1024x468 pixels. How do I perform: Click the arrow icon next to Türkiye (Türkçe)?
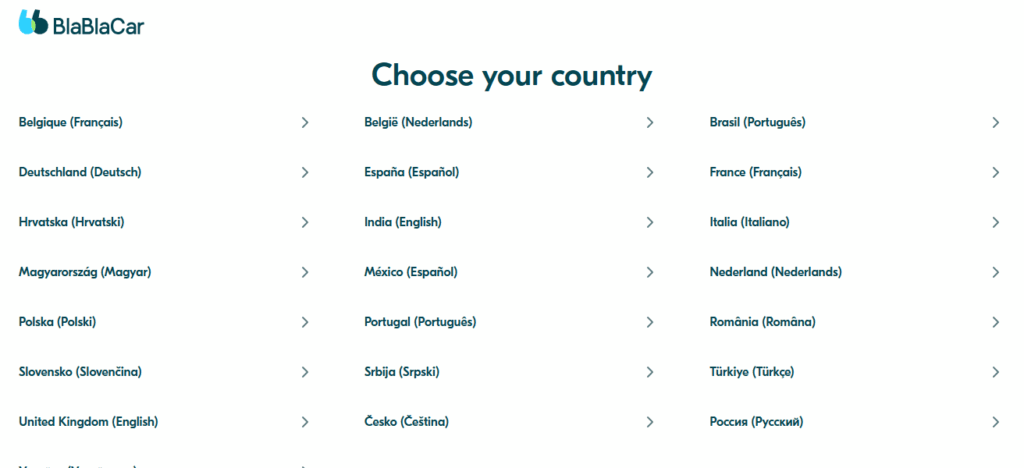click(995, 372)
